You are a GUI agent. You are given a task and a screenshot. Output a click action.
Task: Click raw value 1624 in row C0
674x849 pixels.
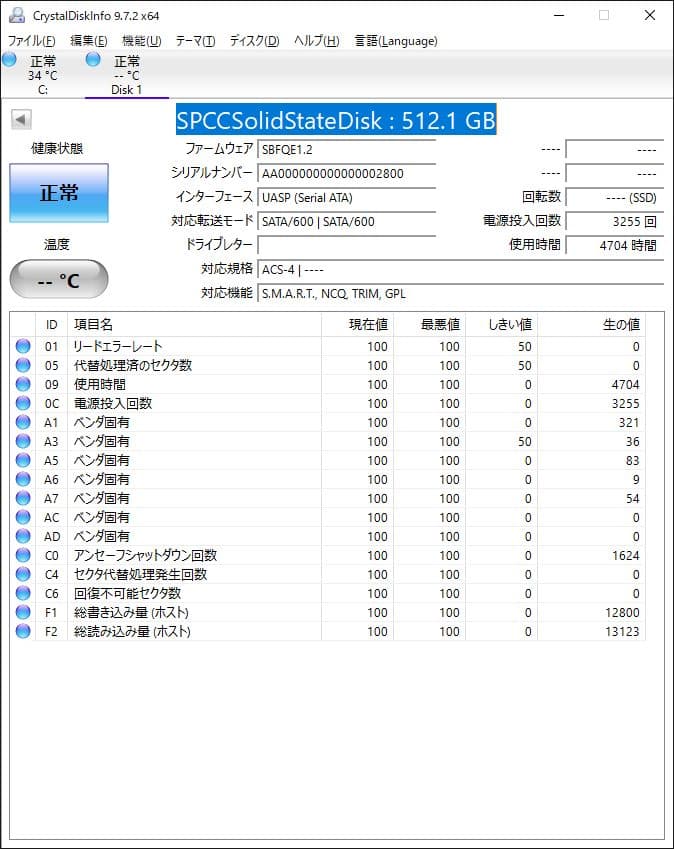tap(626, 556)
